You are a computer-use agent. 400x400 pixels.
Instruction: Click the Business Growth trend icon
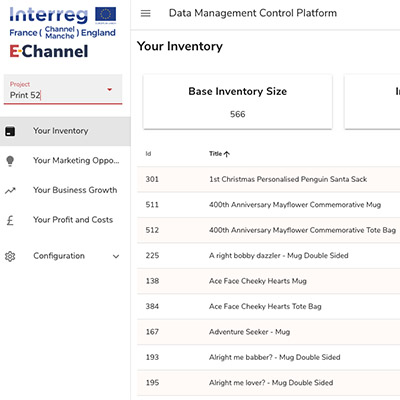(10, 191)
